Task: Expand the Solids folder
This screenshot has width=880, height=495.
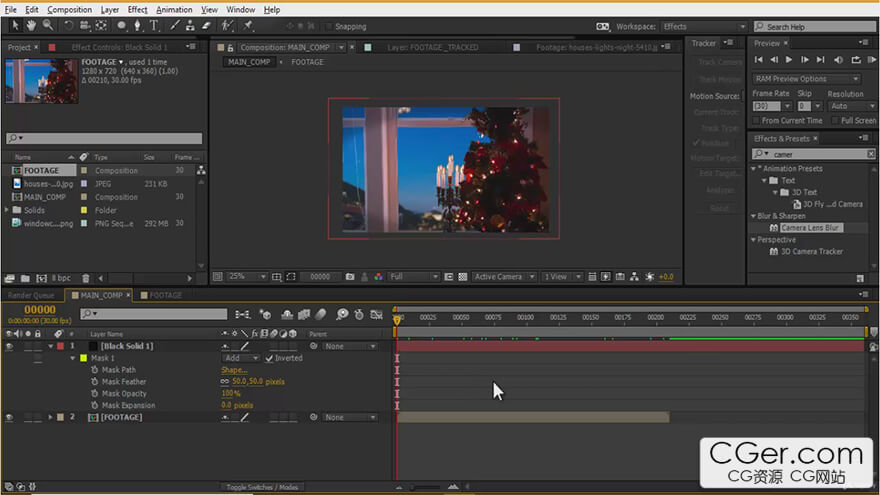Action: pyautogui.click(x=7, y=210)
